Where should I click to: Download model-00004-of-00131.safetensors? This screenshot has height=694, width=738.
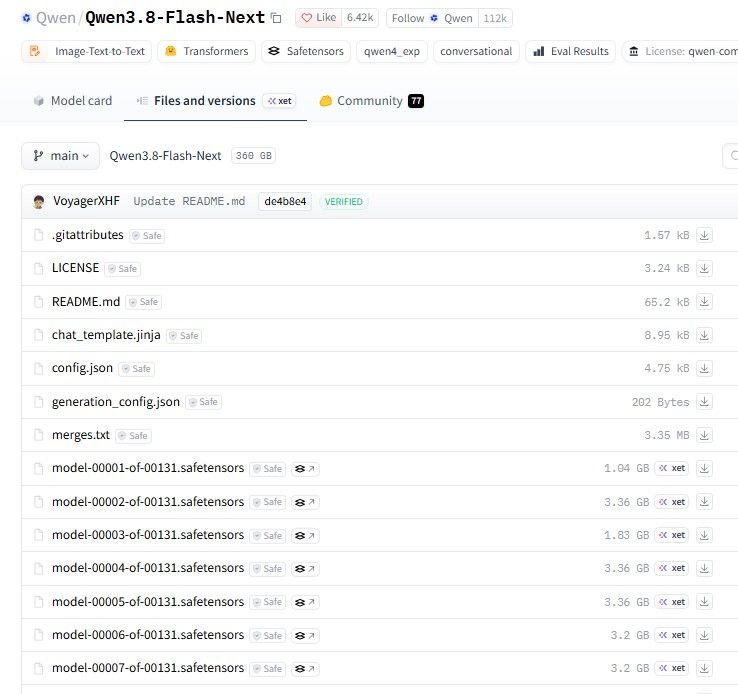coord(704,568)
